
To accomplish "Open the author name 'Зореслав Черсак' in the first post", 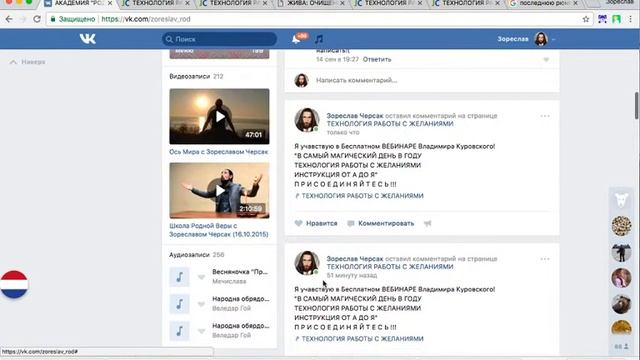I will click(355, 116).
